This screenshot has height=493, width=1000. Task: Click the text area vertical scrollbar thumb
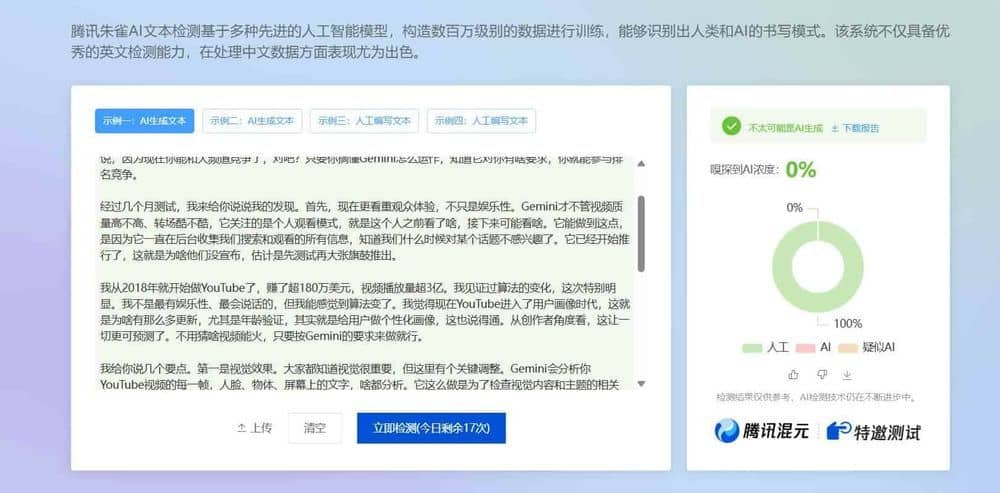(x=641, y=232)
